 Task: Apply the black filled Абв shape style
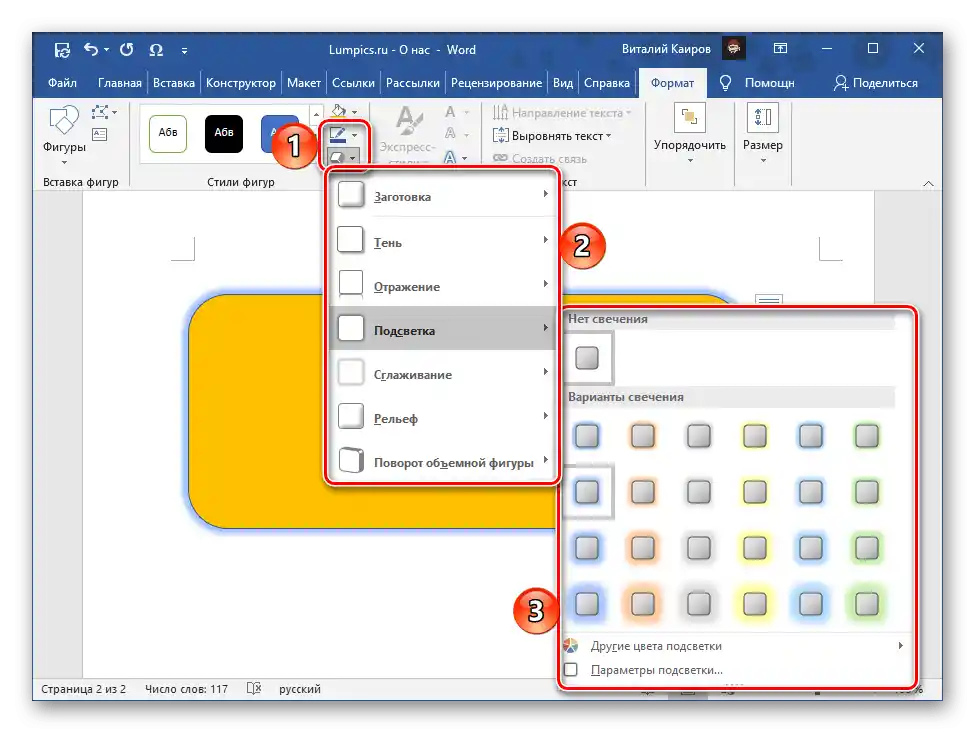click(224, 133)
